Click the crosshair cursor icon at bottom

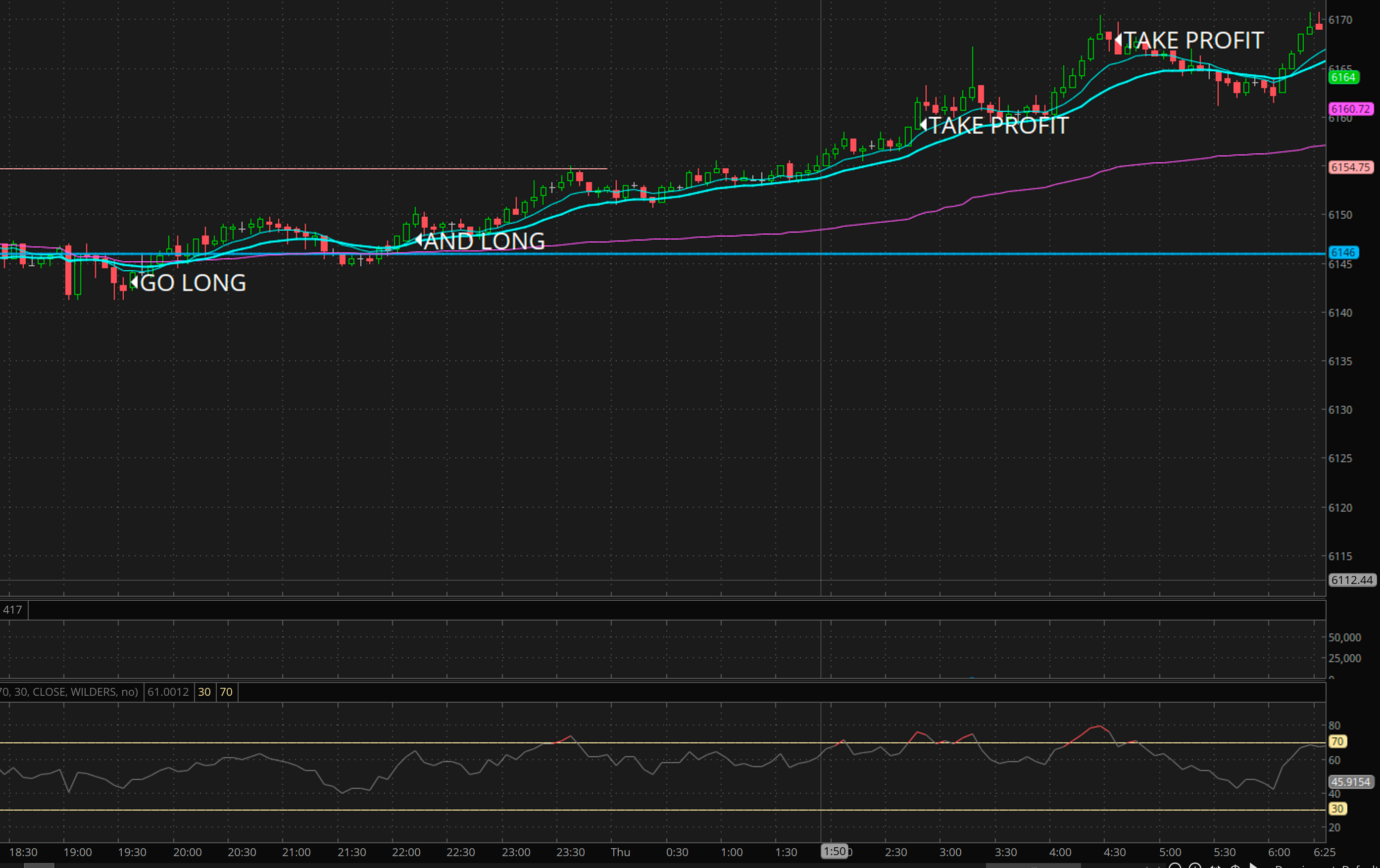[x=1235, y=866]
